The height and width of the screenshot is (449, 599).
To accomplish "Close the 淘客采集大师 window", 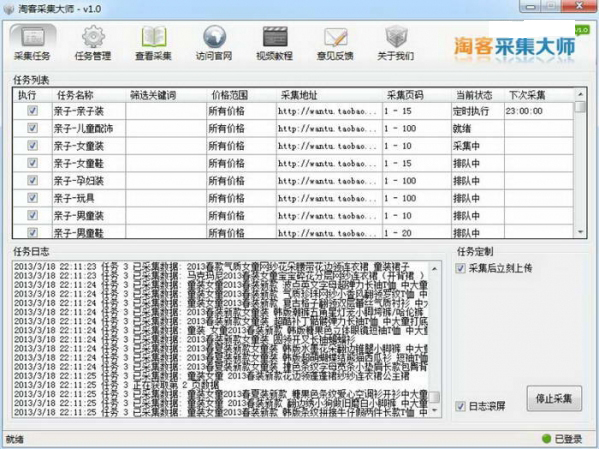I will pos(580,6).
